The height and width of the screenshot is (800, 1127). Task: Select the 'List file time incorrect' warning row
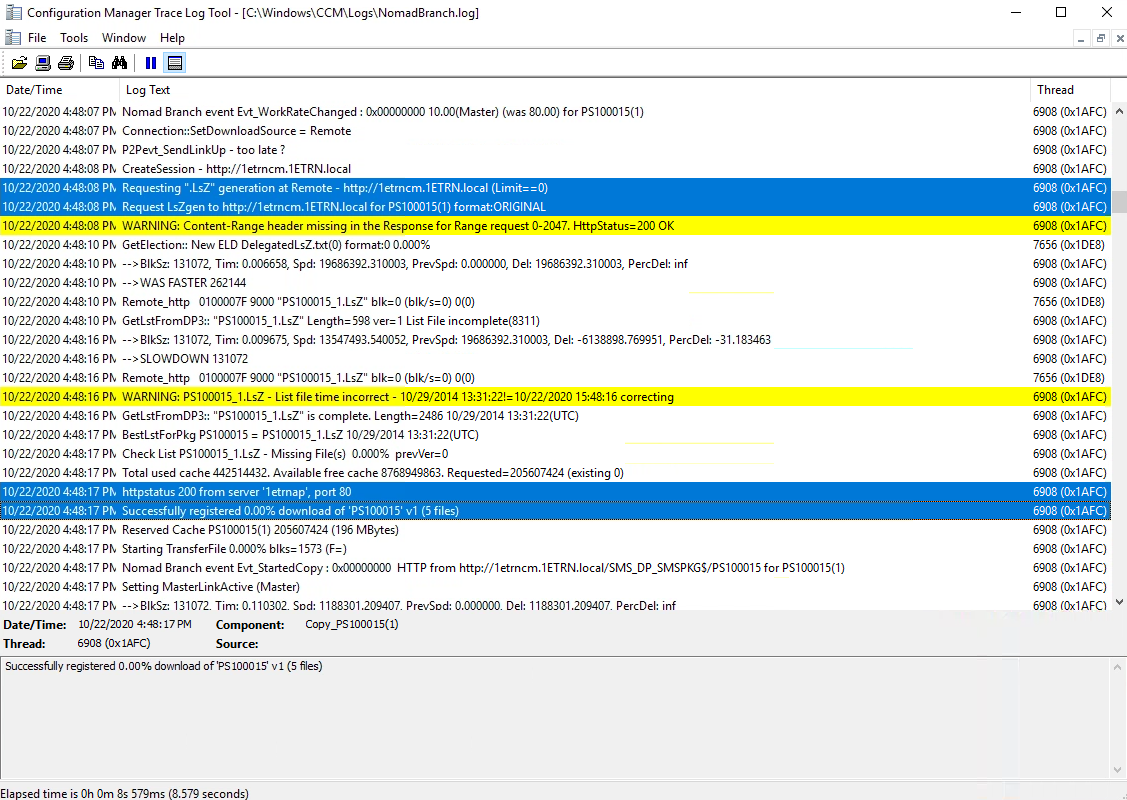500,397
